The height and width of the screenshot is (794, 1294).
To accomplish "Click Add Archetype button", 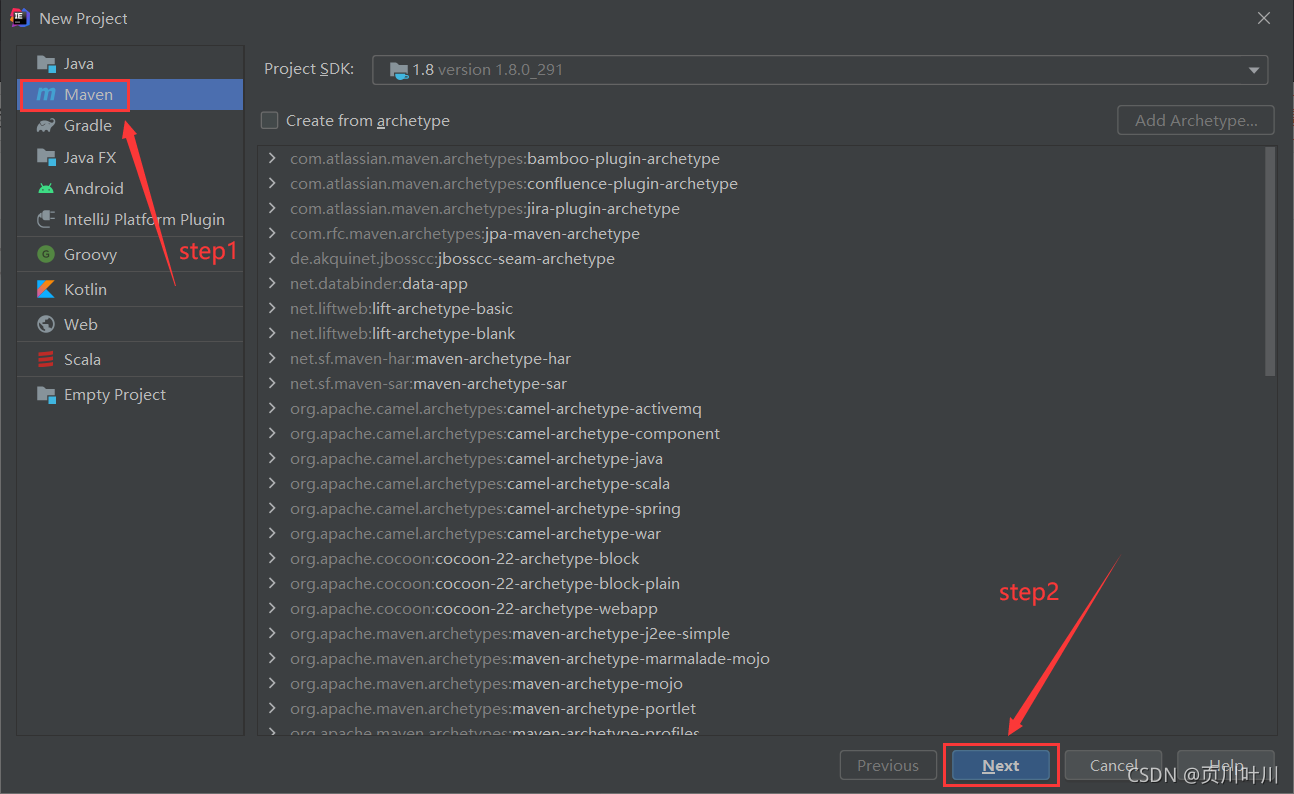I will (1195, 120).
